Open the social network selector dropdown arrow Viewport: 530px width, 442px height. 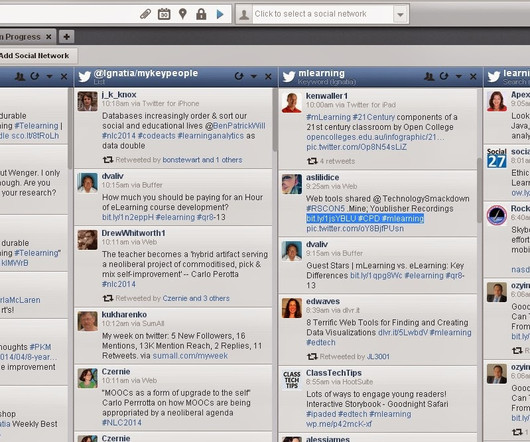tap(400, 15)
